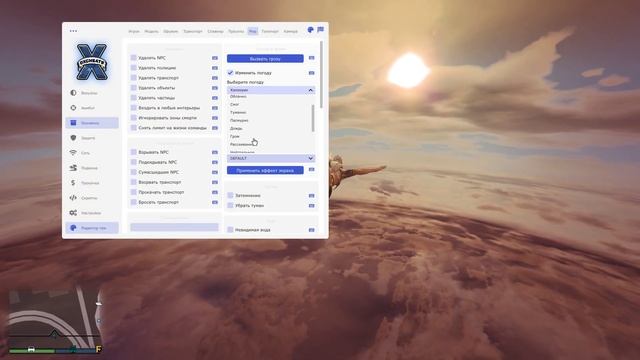640x360 pixels.
Task: Click the Вызвать грозу button
Action: click(x=265, y=58)
